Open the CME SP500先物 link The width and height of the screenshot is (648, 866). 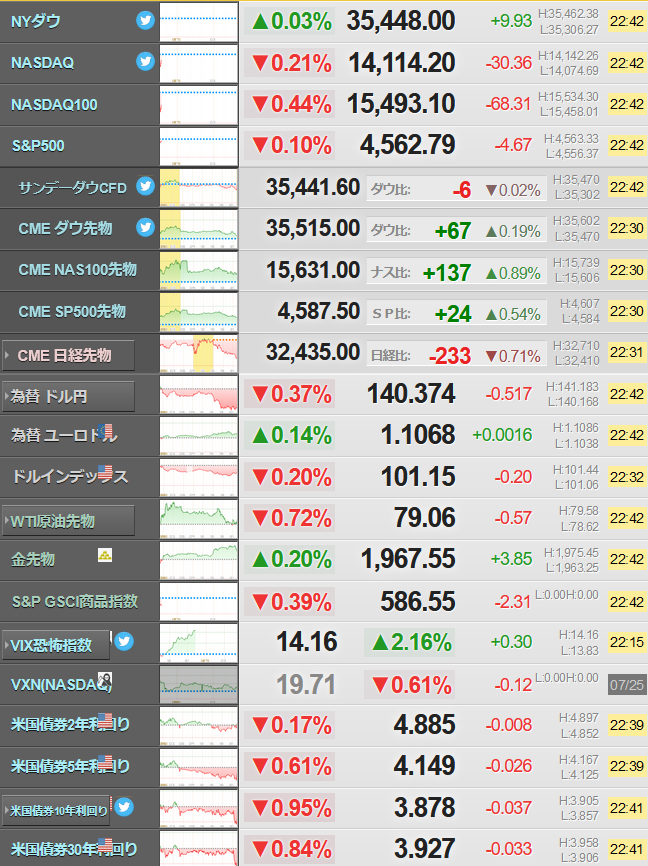(72, 311)
